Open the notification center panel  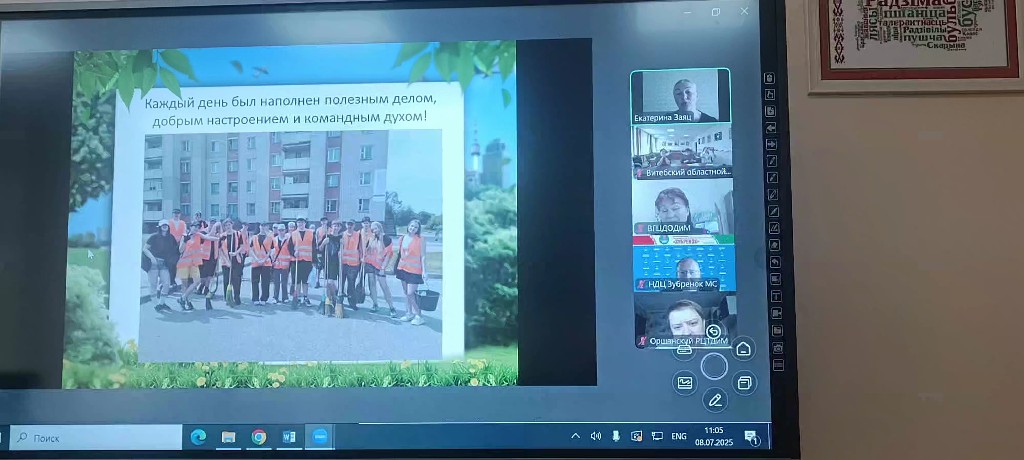(x=752, y=437)
